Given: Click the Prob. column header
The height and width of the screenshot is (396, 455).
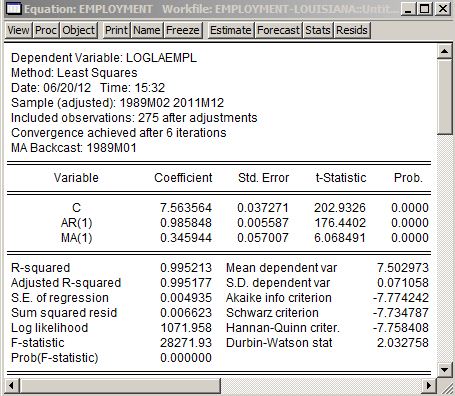Looking at the screenshot, I should coord(408,178).
